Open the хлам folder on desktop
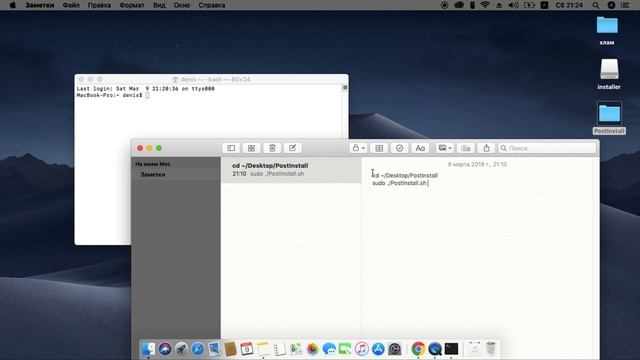The image size is (640, 360). click(607, 30)
